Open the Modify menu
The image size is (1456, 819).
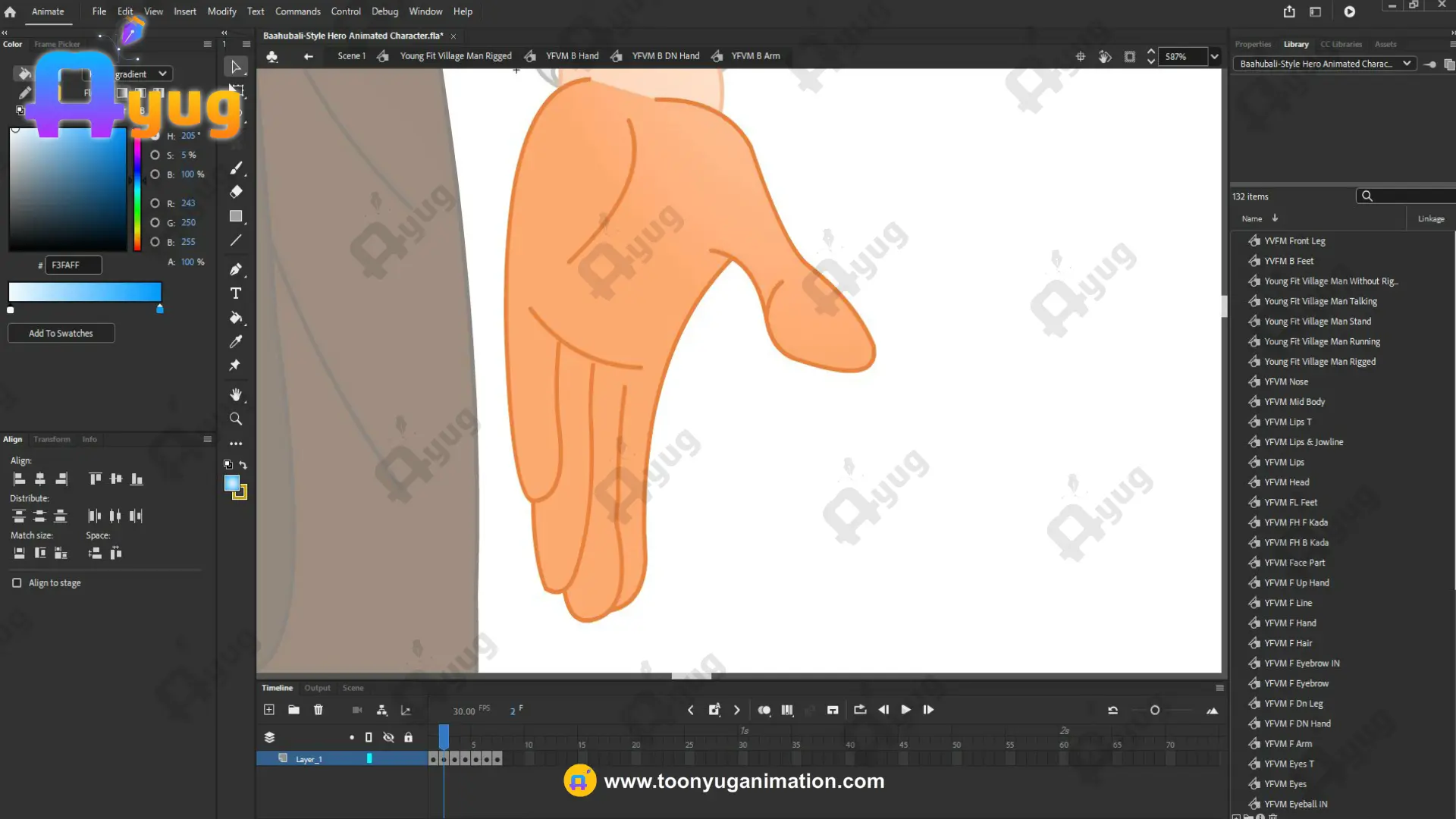tap(221, 11)
